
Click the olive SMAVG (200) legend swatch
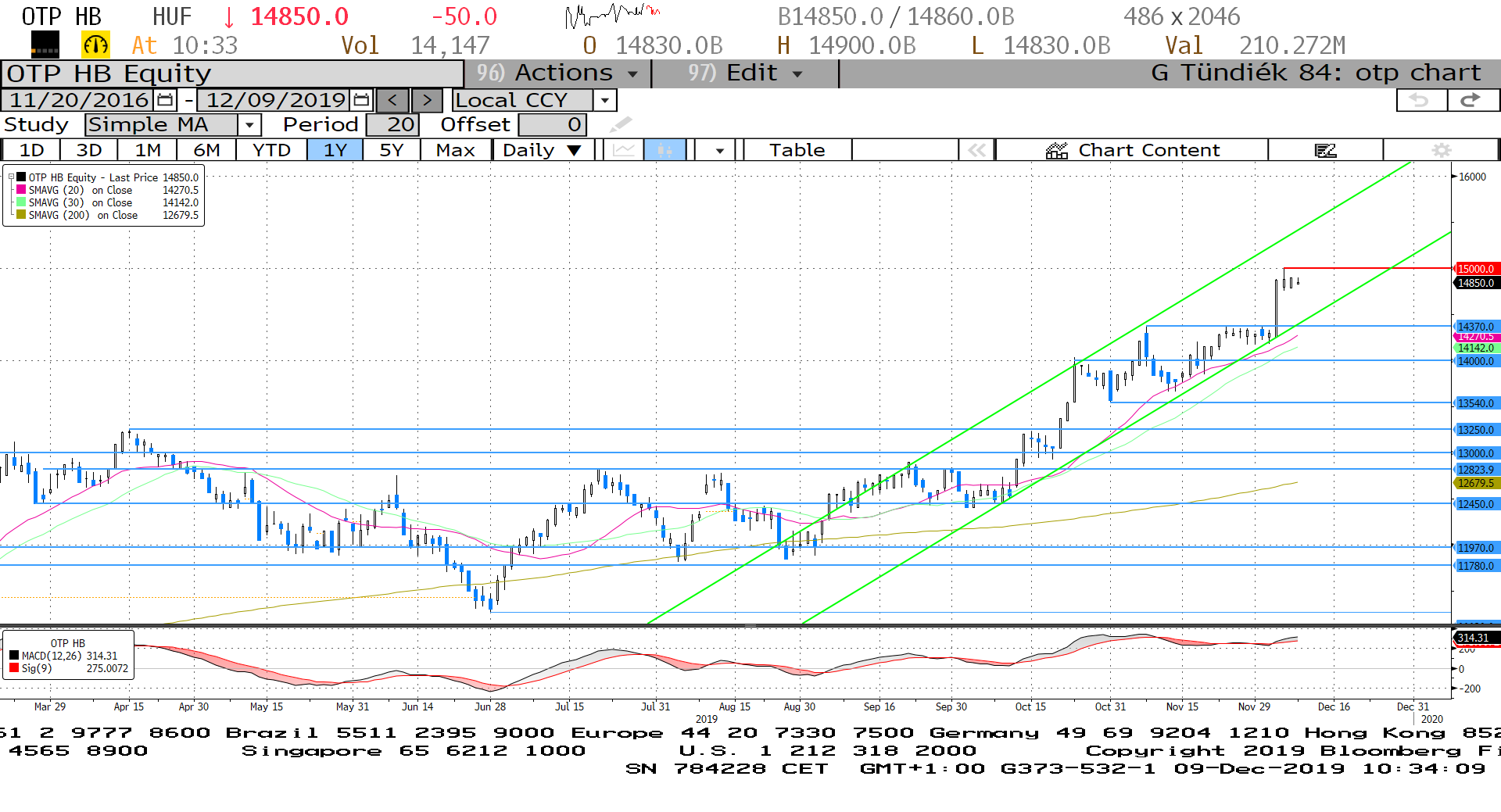pyautogui.click(x=22, y=215)
